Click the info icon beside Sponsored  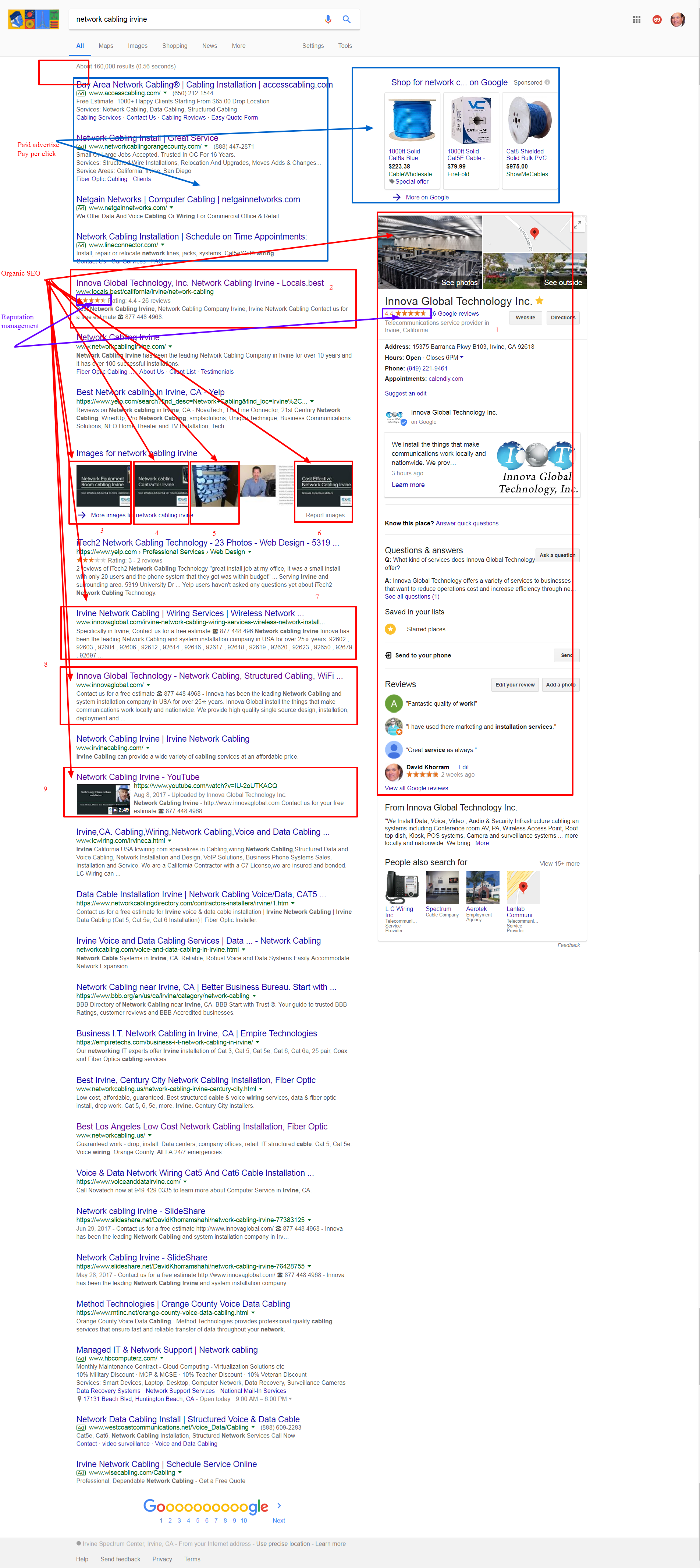(x=547, y=82)
